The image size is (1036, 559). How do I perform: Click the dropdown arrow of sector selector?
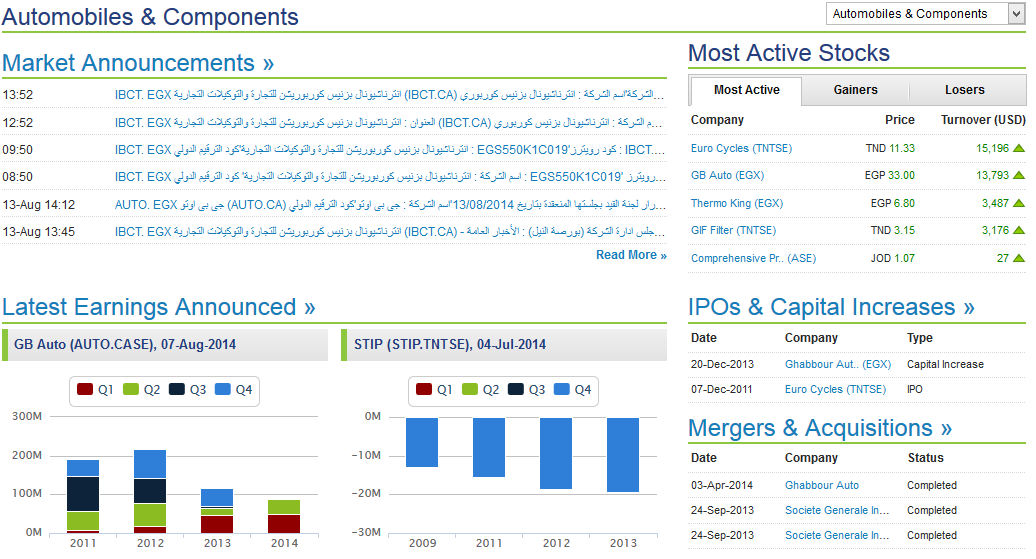(1016, 14)
